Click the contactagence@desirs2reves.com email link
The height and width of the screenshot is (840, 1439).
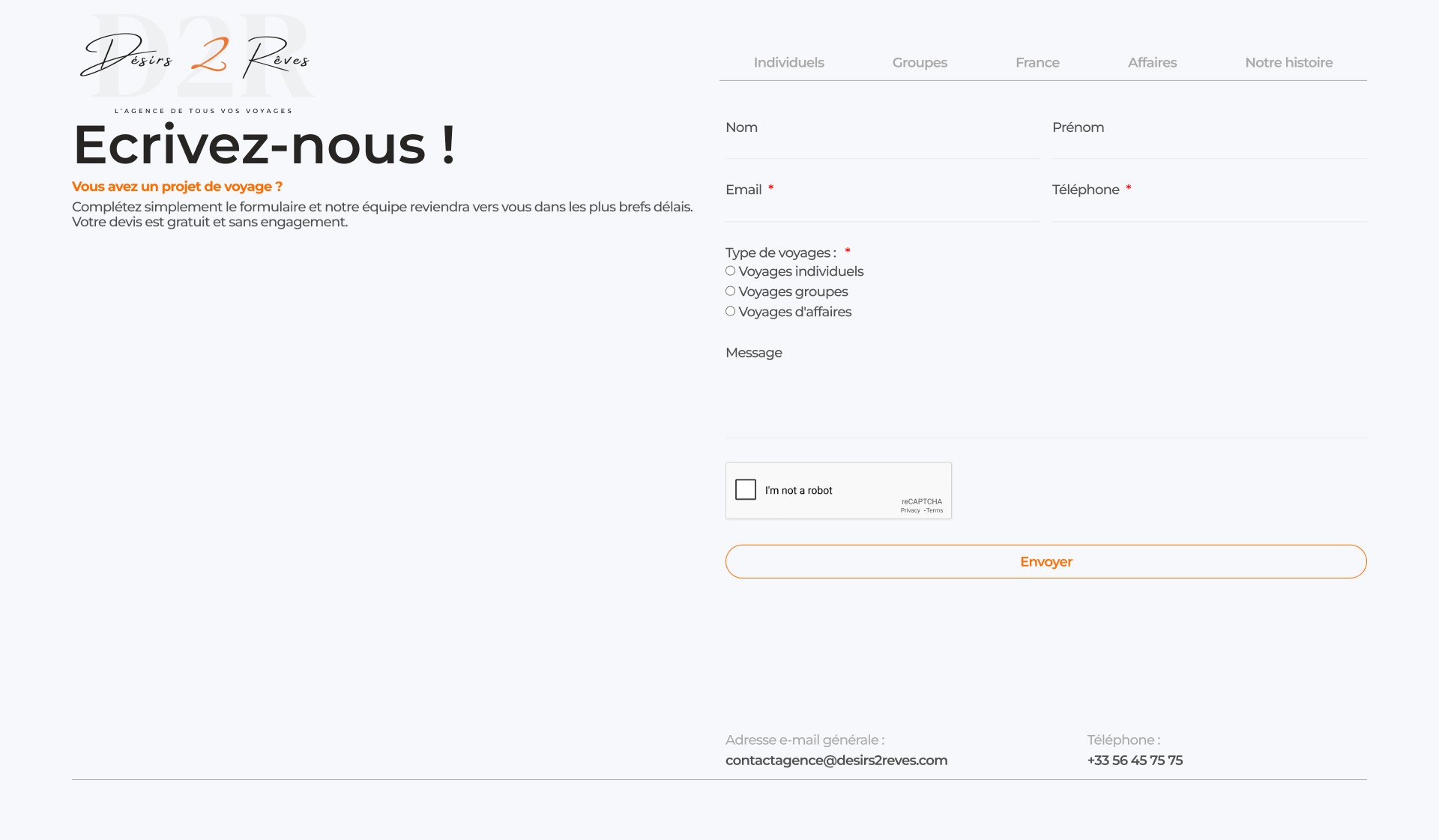(x=836, y=761)
